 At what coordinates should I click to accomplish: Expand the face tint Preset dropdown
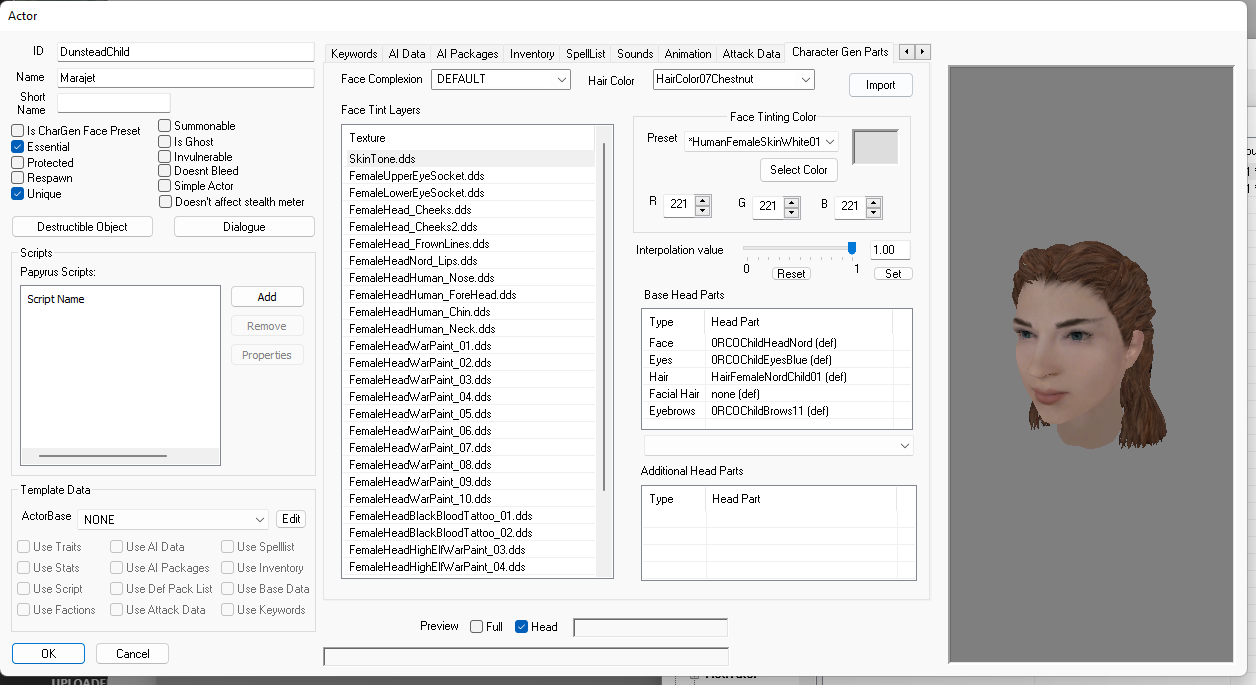761,142
